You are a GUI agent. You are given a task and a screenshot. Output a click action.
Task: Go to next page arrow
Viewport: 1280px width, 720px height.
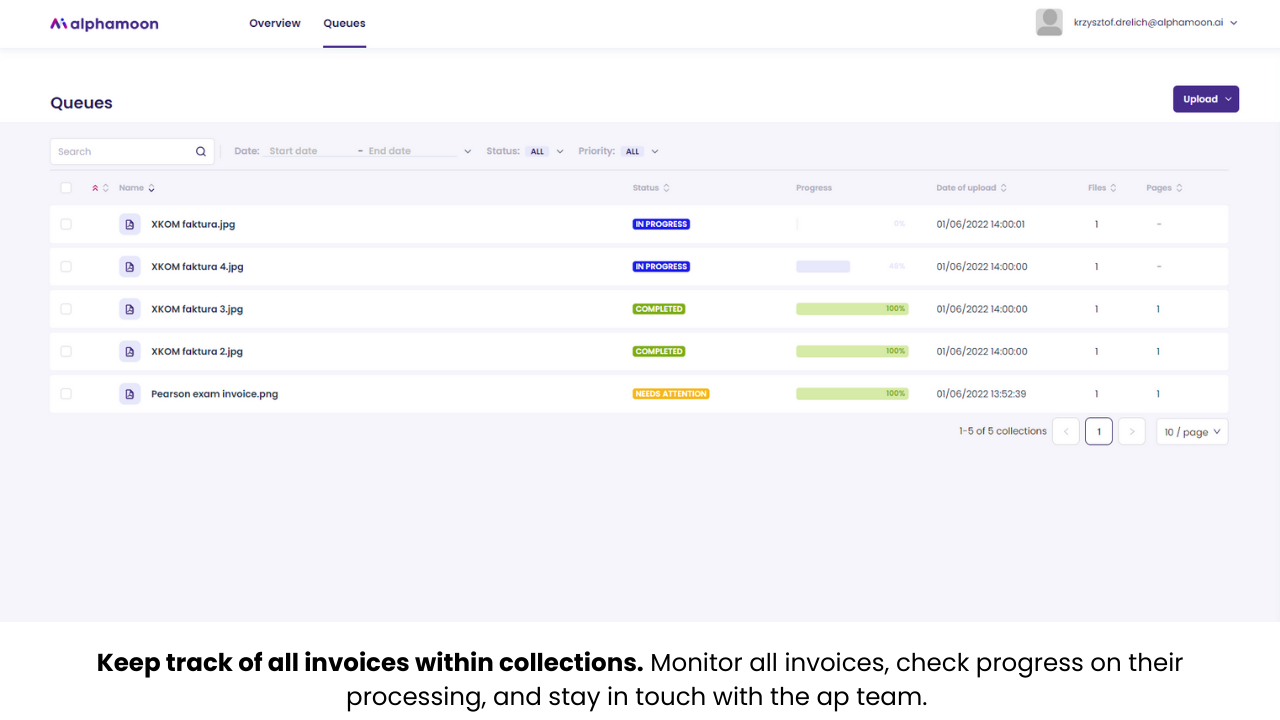(1132, 431)
